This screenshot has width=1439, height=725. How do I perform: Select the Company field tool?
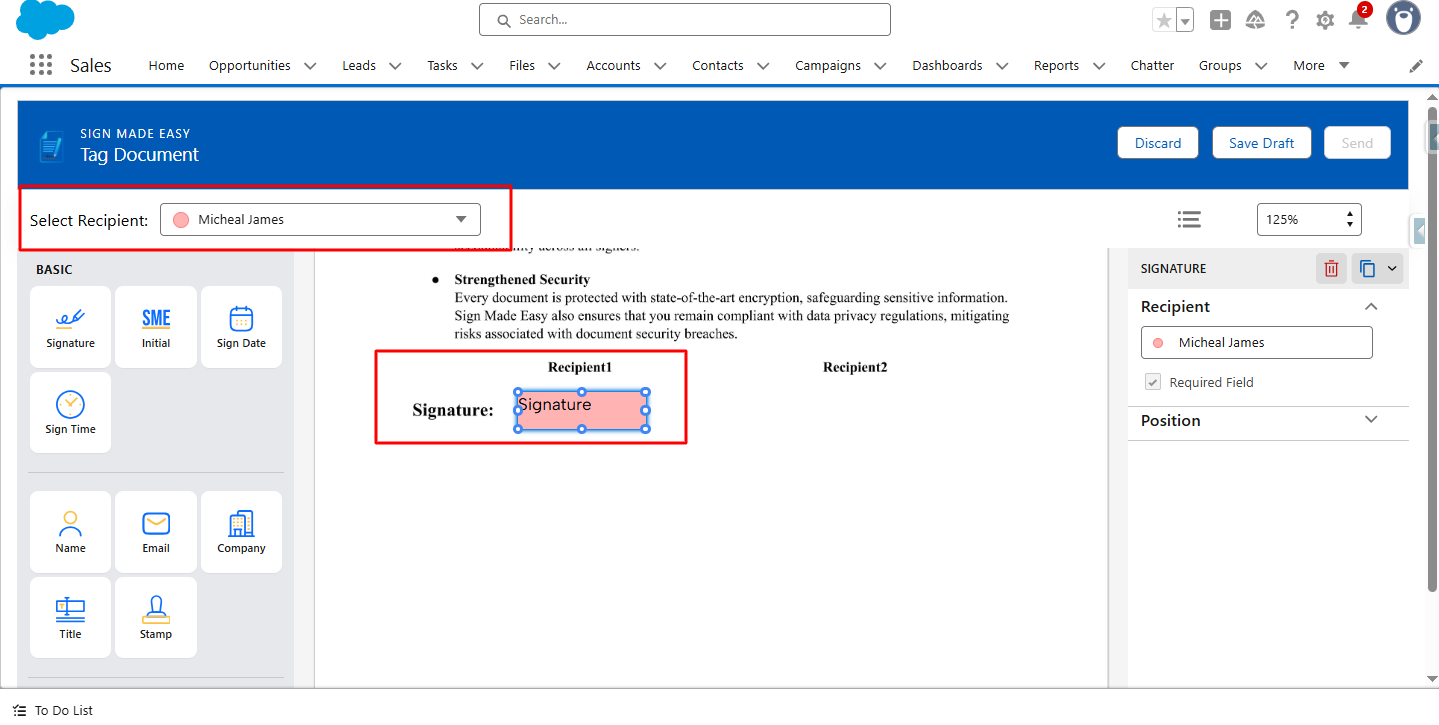tap(241, 531)
